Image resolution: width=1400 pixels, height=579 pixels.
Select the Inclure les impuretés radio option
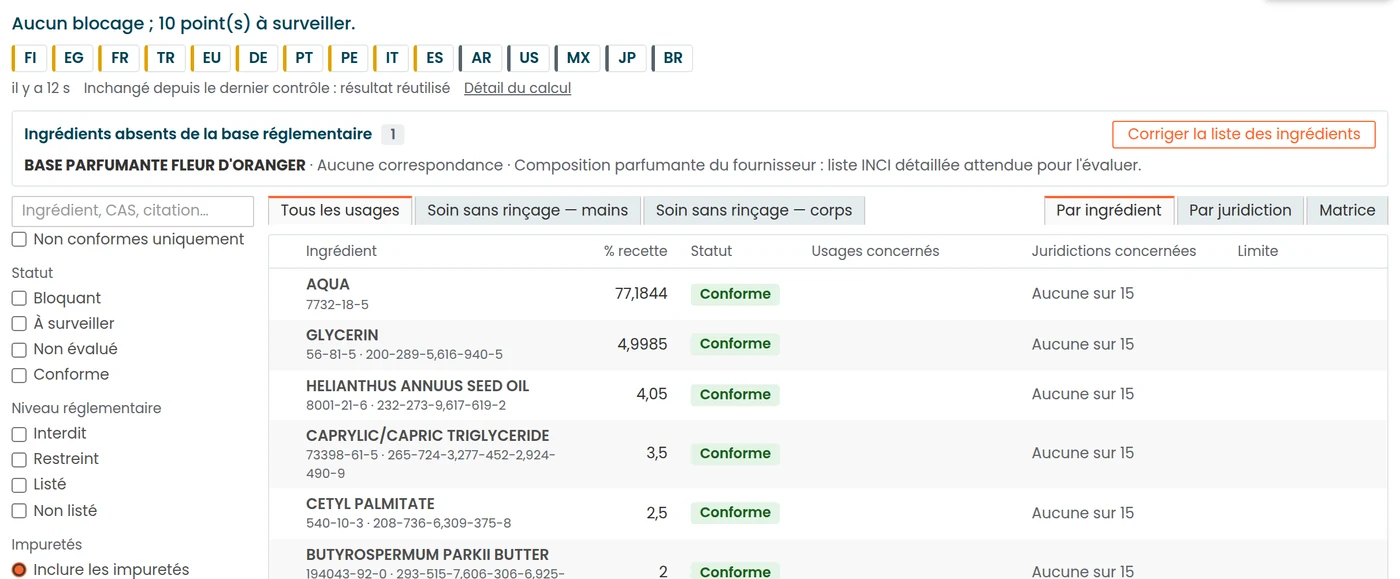click(x=19, y=570)
